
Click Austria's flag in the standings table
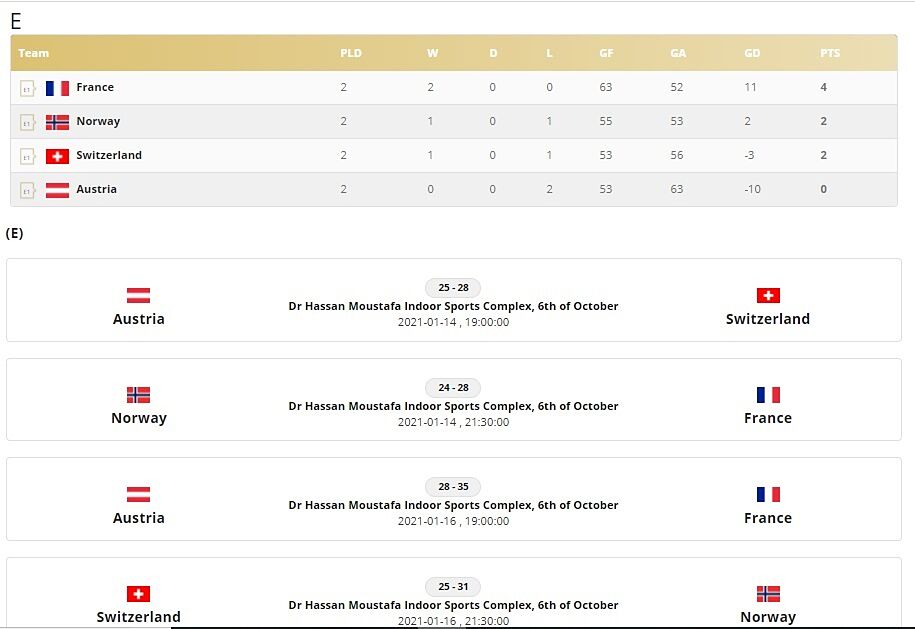coord(57,190)
